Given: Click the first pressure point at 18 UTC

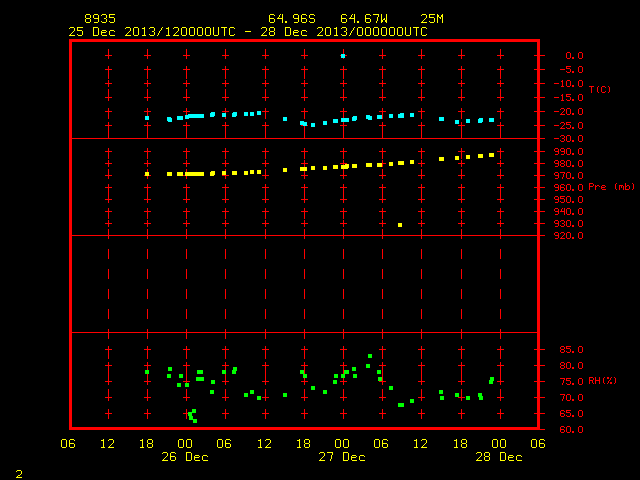Looking at the screenshot, I should (147, 174).
